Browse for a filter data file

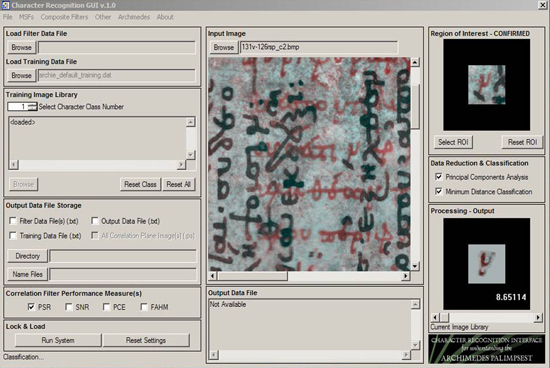21,47
